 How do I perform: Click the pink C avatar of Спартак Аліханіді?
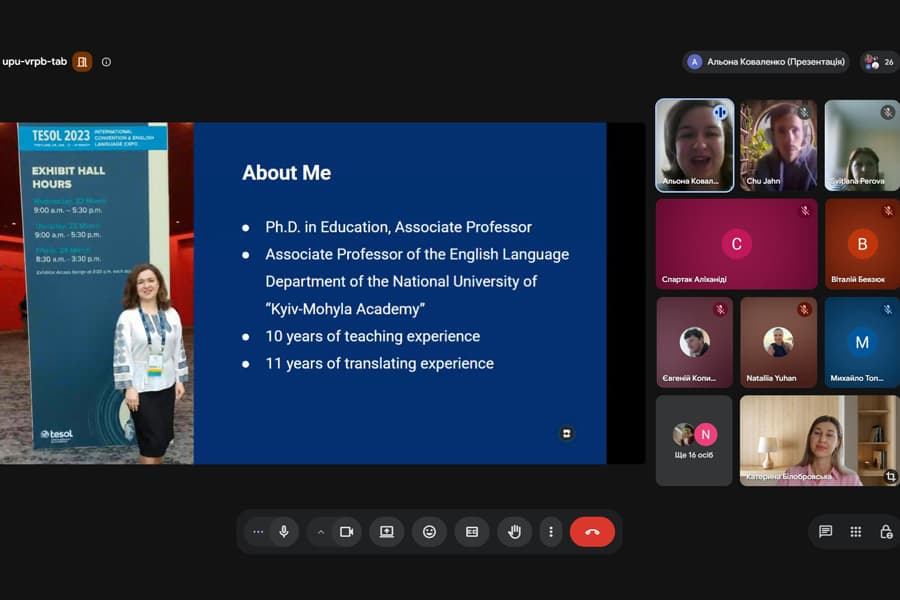click(736, 244)
